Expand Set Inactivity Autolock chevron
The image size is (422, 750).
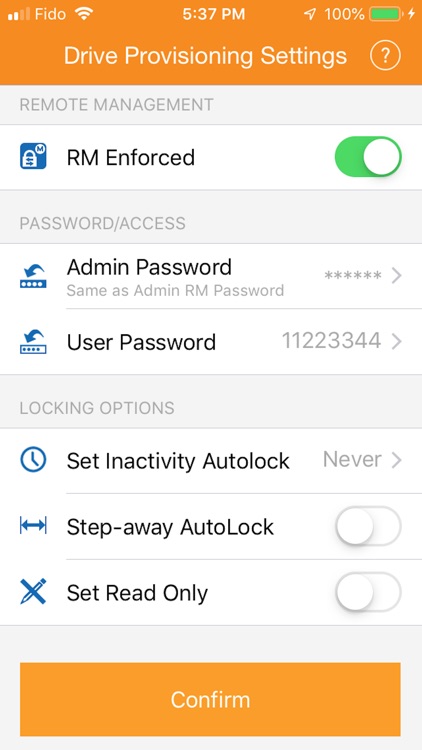coord(396,460)
